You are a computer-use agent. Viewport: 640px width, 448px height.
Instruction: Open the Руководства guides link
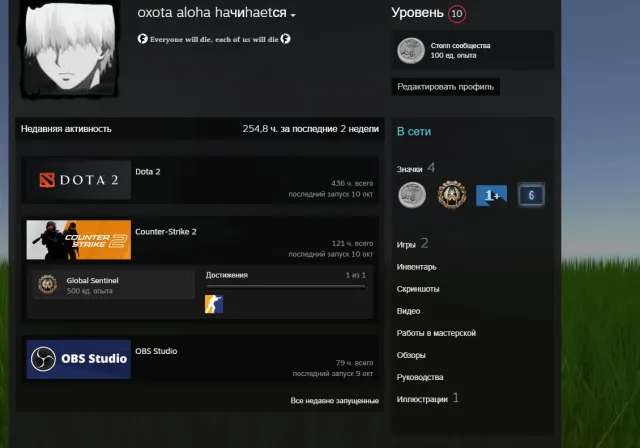click(x=420, y=377)
